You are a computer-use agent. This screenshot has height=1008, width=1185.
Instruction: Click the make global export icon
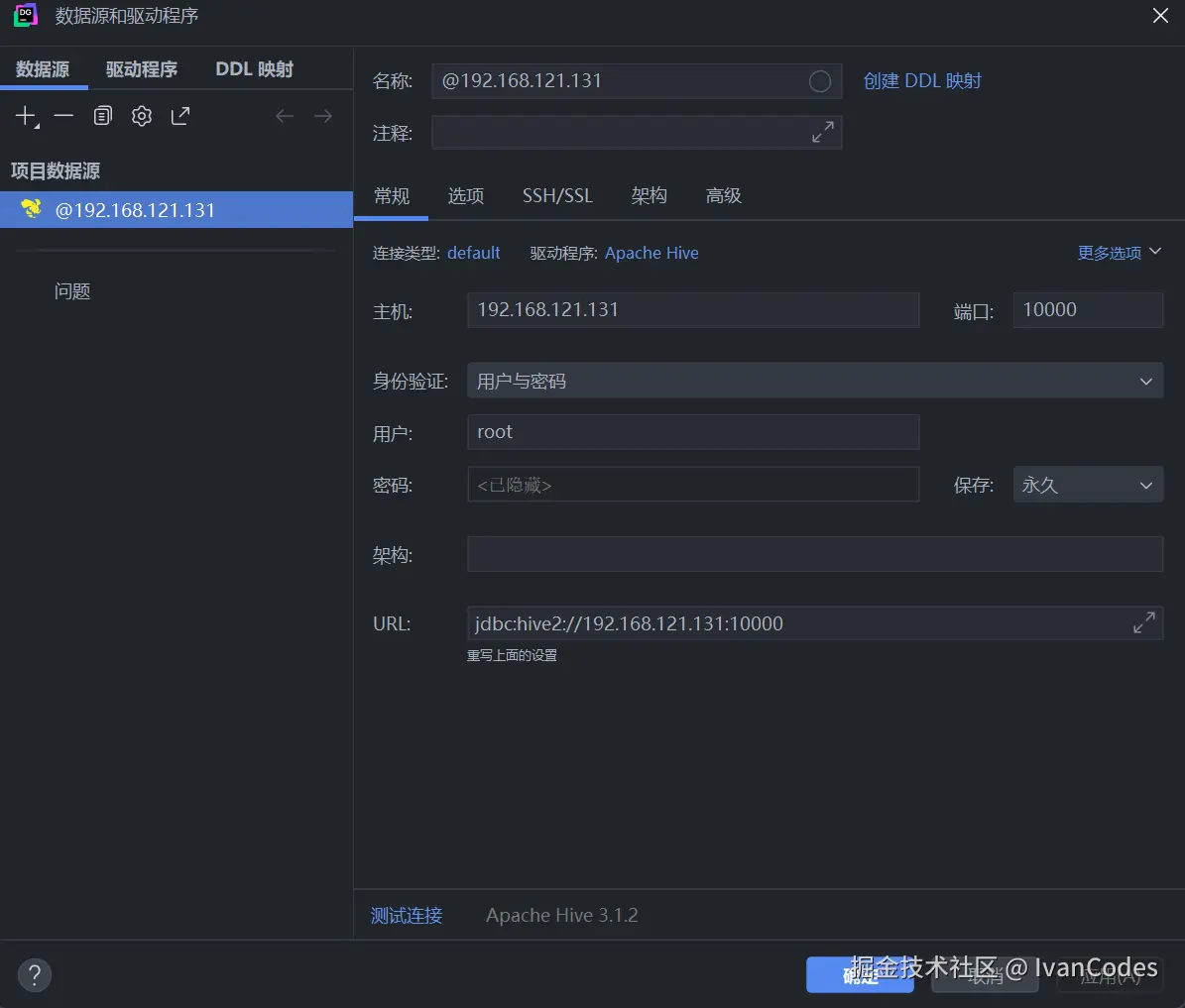179,116
